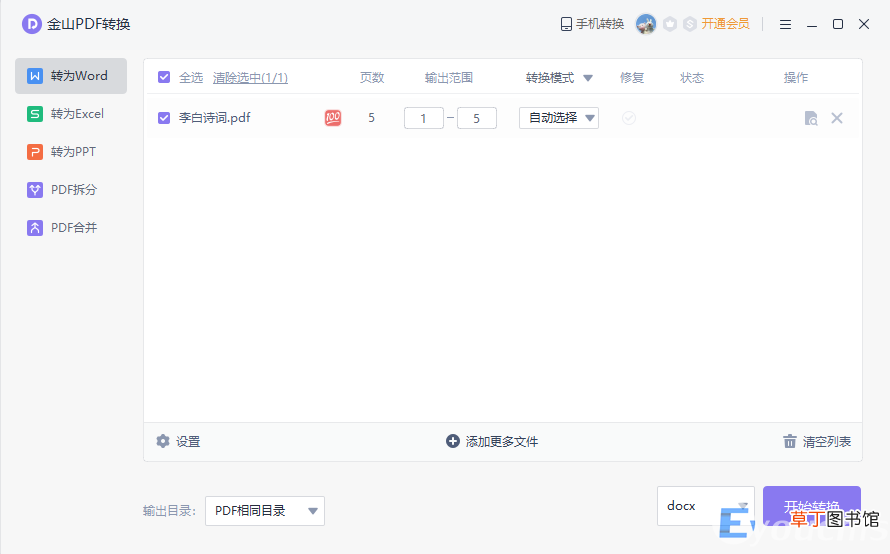Click start page field showing 1
890x554 pixels.
pyautogui.click(x=423, y=118)
